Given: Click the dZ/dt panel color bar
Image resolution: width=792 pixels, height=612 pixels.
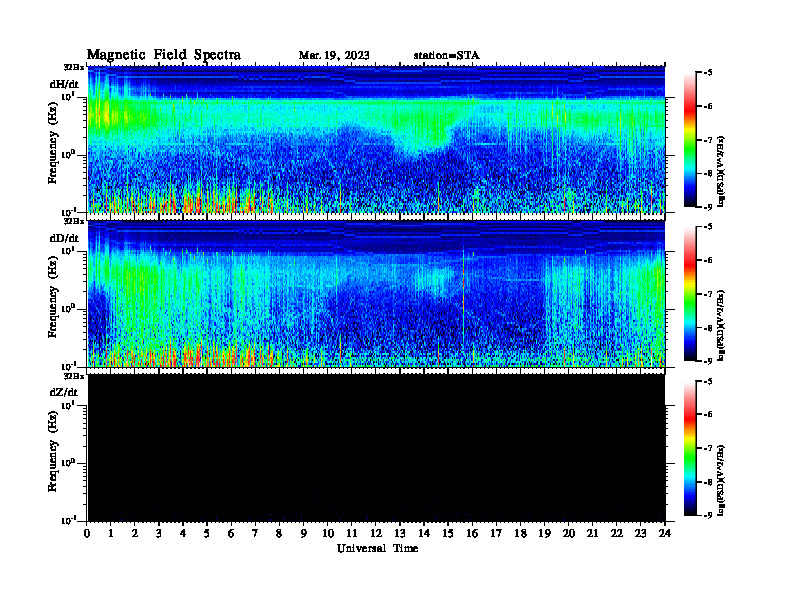Looking at the screenshot, I should [x=690, y=448].
